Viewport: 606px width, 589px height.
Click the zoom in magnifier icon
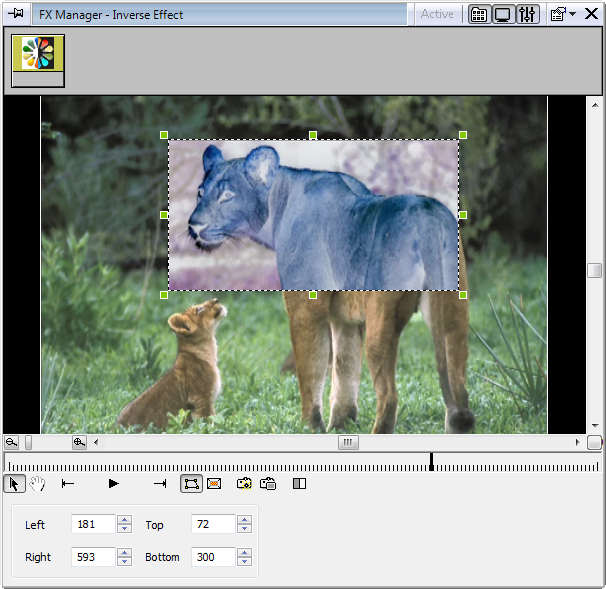coord(79,442)
